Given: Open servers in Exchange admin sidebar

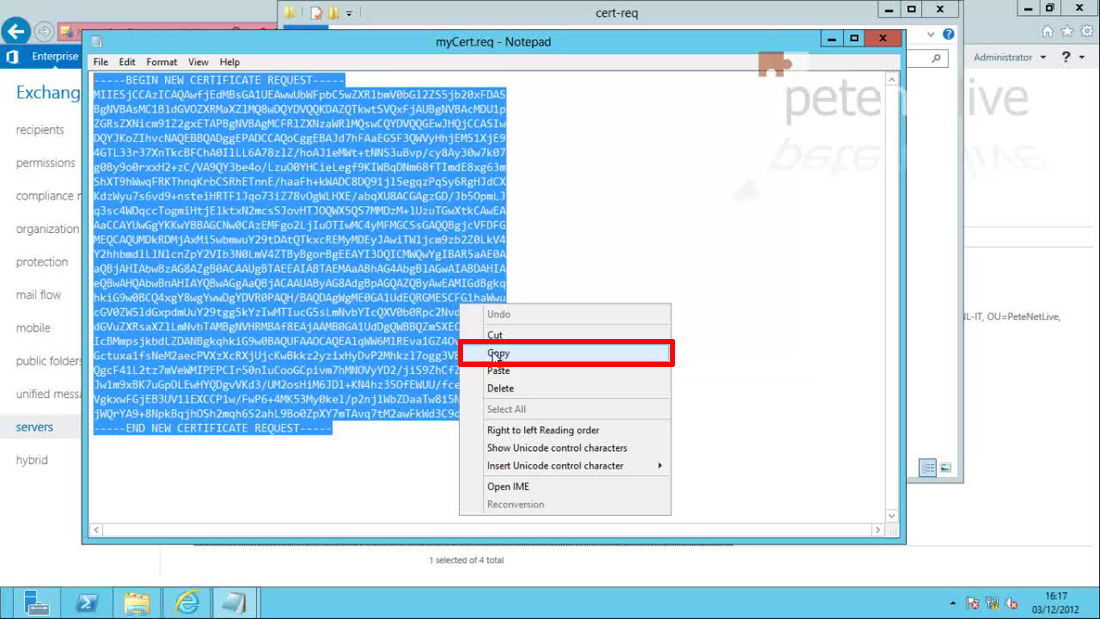Looking at the screenshot, I should coord(34,427).
